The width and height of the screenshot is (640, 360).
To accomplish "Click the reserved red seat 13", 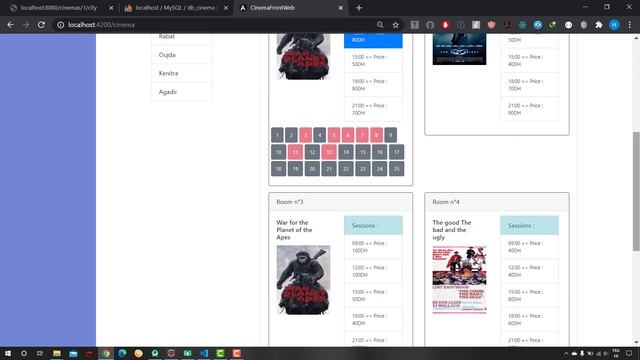I will [x=329, y=152].
